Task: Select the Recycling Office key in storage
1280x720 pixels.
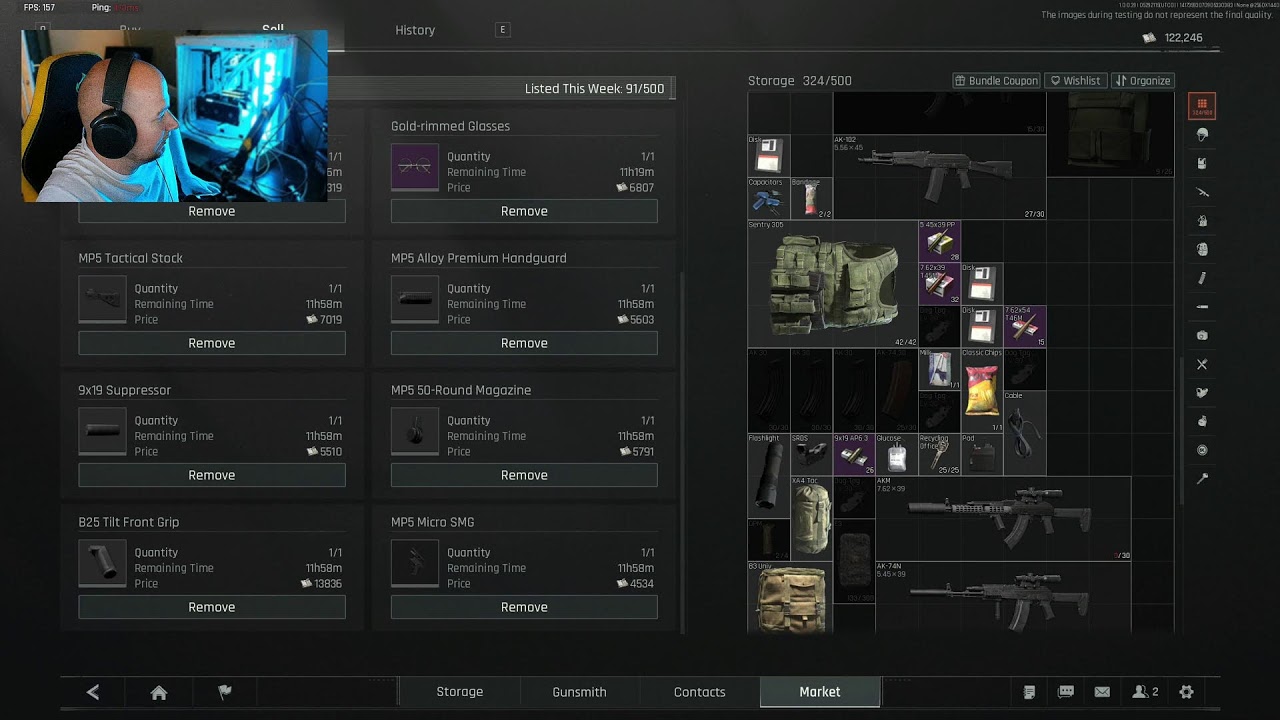Action: coord(939,454)
